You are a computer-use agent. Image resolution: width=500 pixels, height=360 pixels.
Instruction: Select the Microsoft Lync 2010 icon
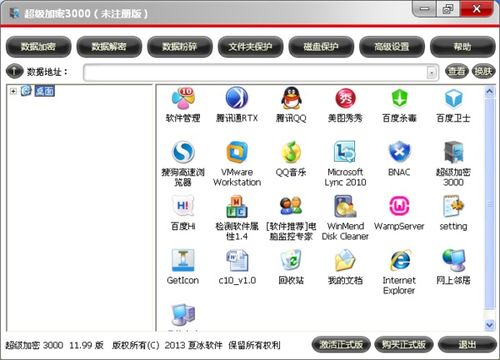coord(345,152)
